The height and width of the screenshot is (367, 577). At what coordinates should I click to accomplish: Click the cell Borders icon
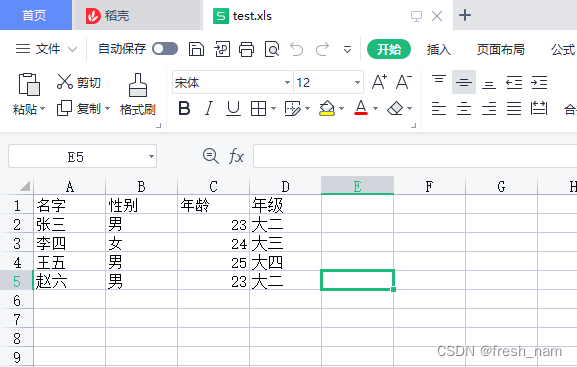pyautogui.click(x=258, y=109)
